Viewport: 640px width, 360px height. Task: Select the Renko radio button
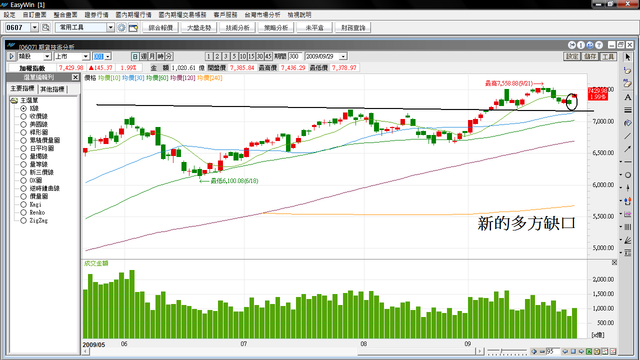24,213
